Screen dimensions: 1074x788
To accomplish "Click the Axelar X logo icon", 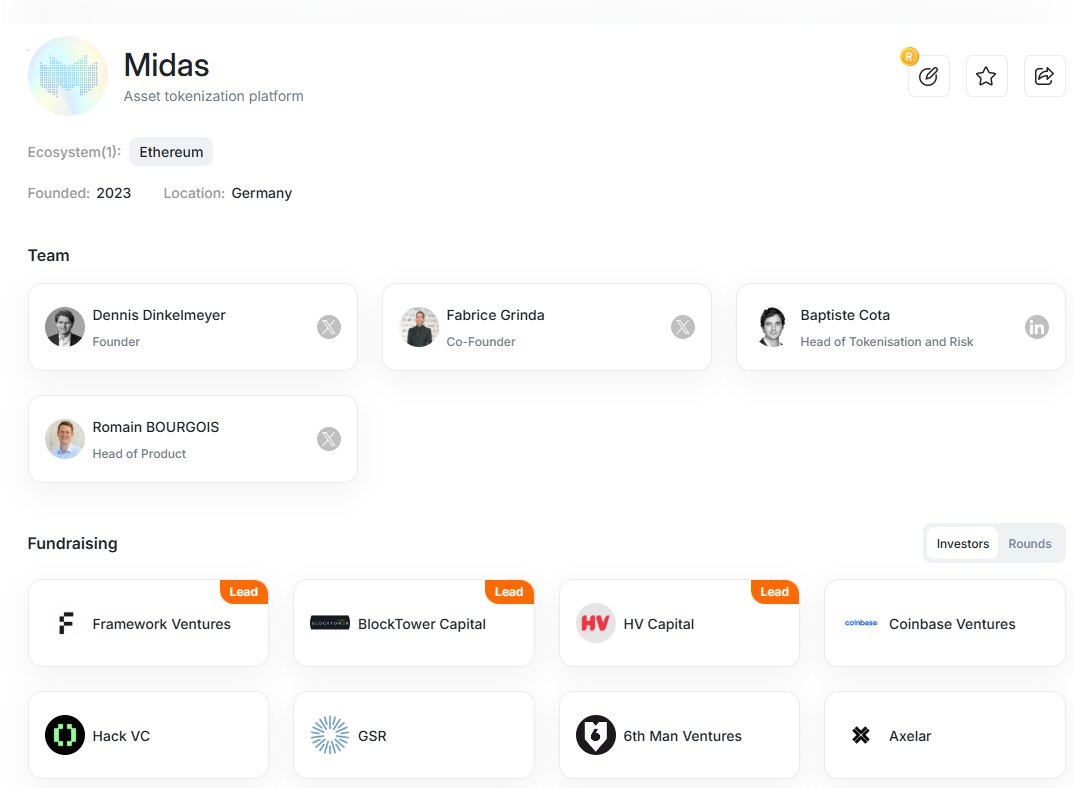I will [861, 735].
